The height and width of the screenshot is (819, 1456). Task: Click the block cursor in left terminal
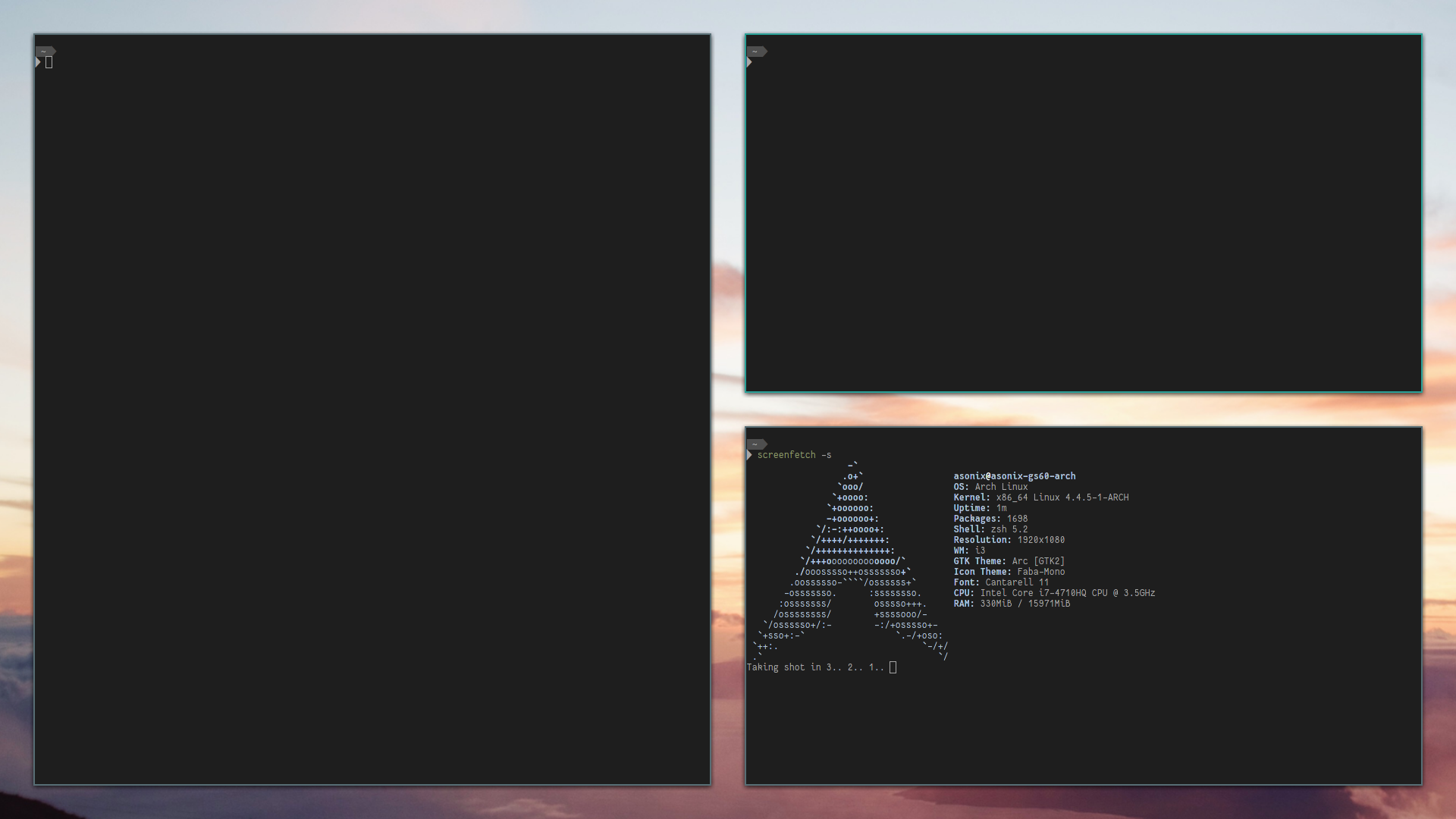49,62
